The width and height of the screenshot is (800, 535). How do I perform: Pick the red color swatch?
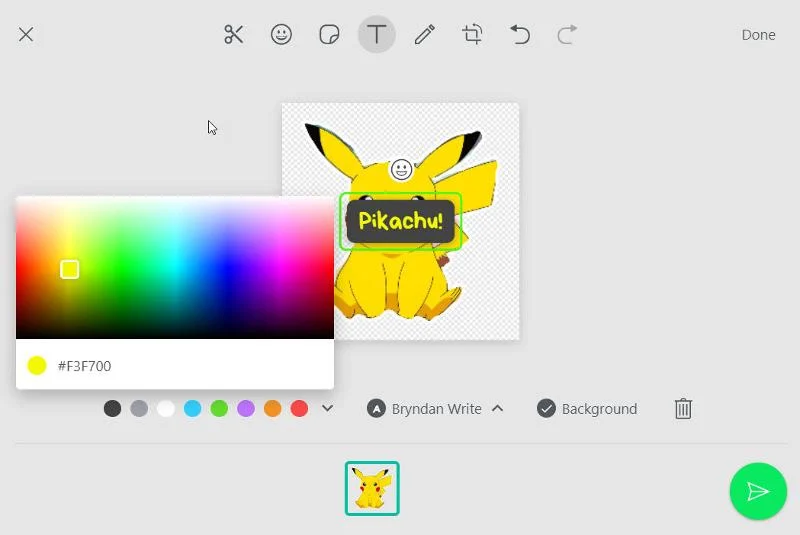pyautogui.click(x=299, y=409)
